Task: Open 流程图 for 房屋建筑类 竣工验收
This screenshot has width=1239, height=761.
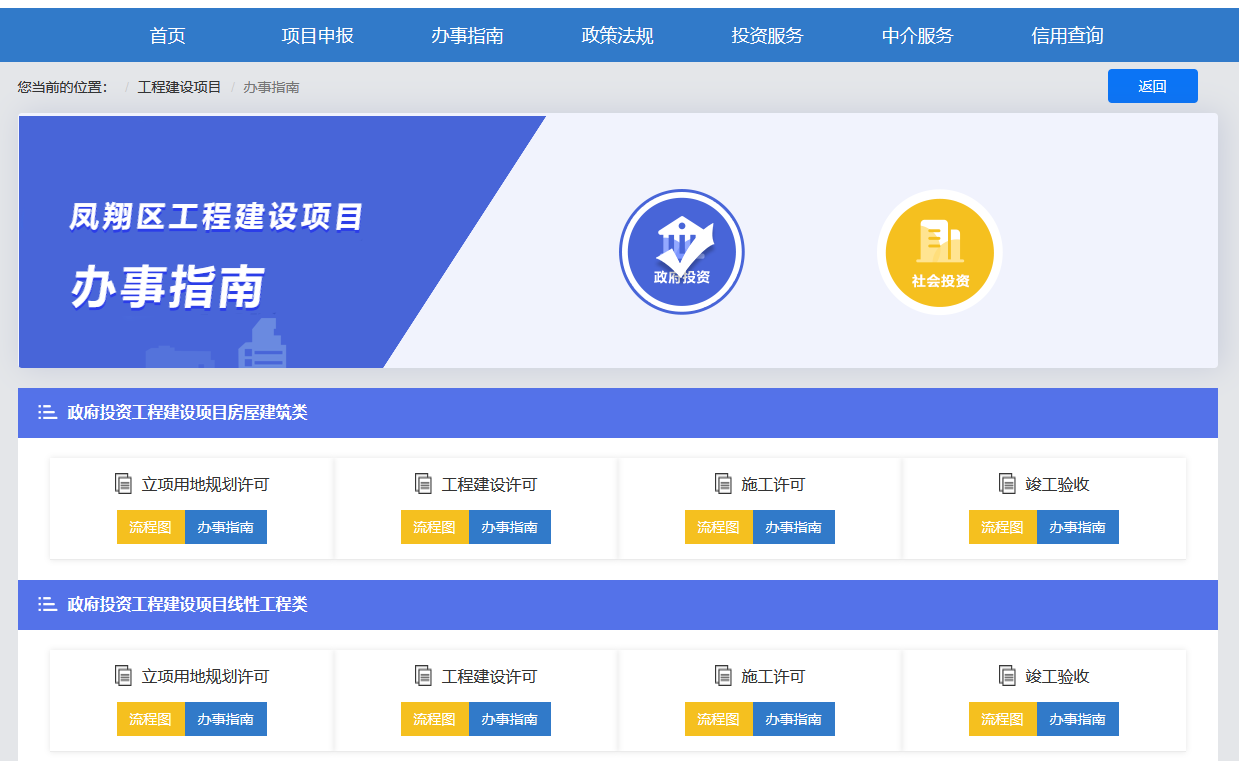Action: [x=1003, y=527]
